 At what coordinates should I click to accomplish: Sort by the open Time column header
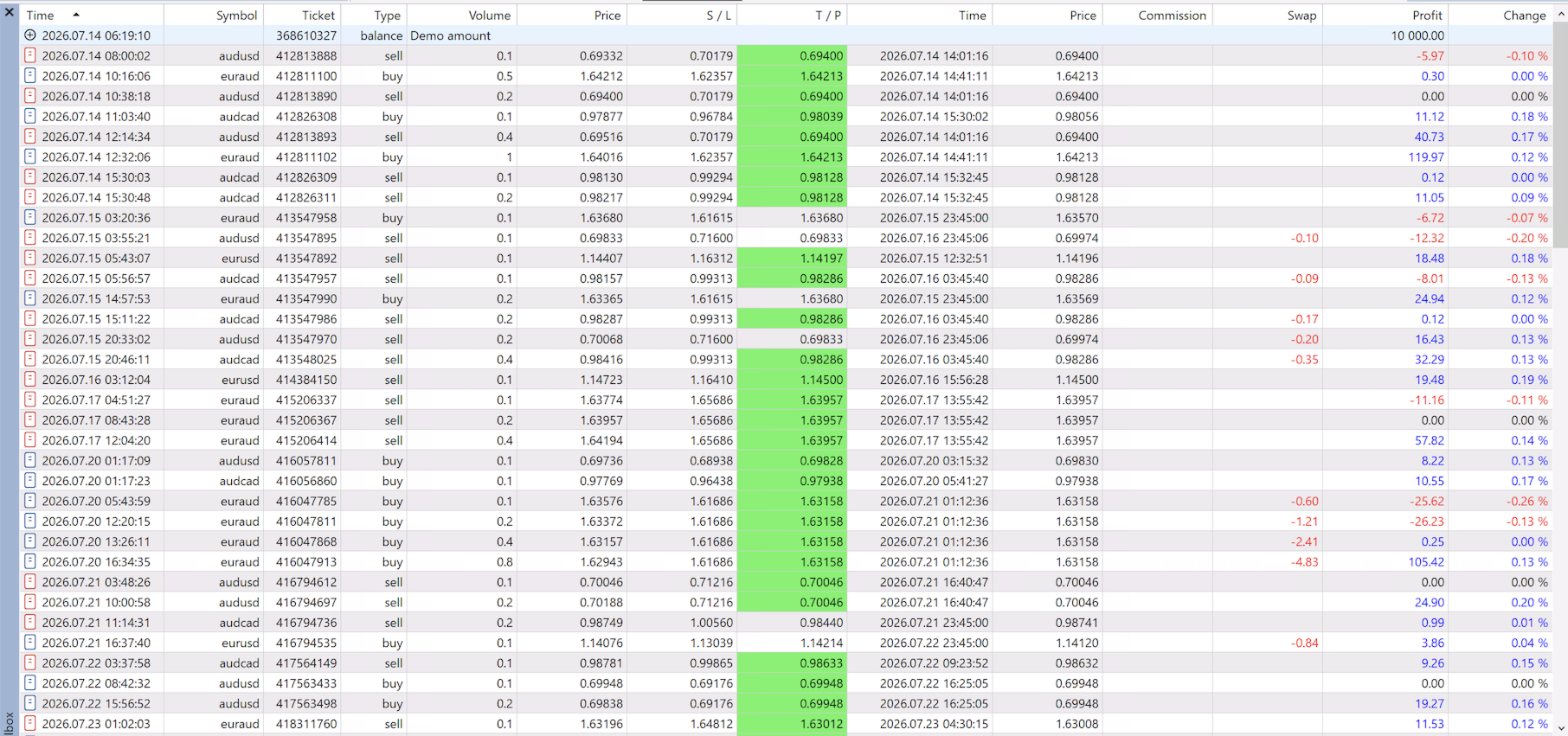92,16
